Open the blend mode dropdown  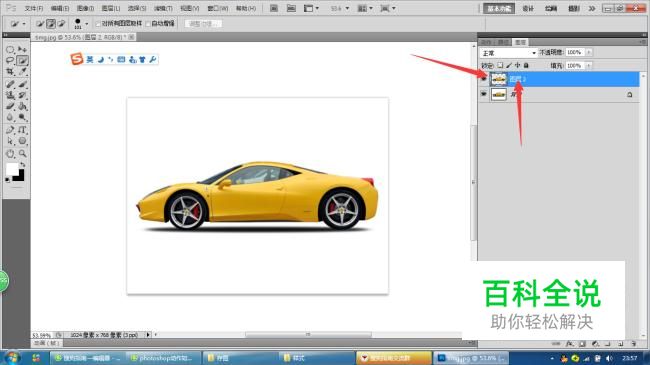509,53
